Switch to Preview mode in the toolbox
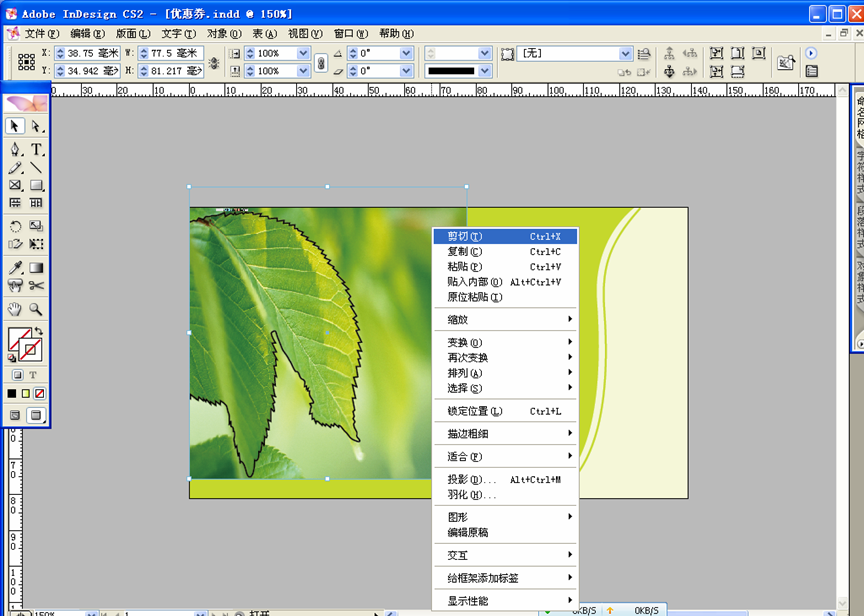Viewport: 864px width, 616px height. click(x=36, y=415)
